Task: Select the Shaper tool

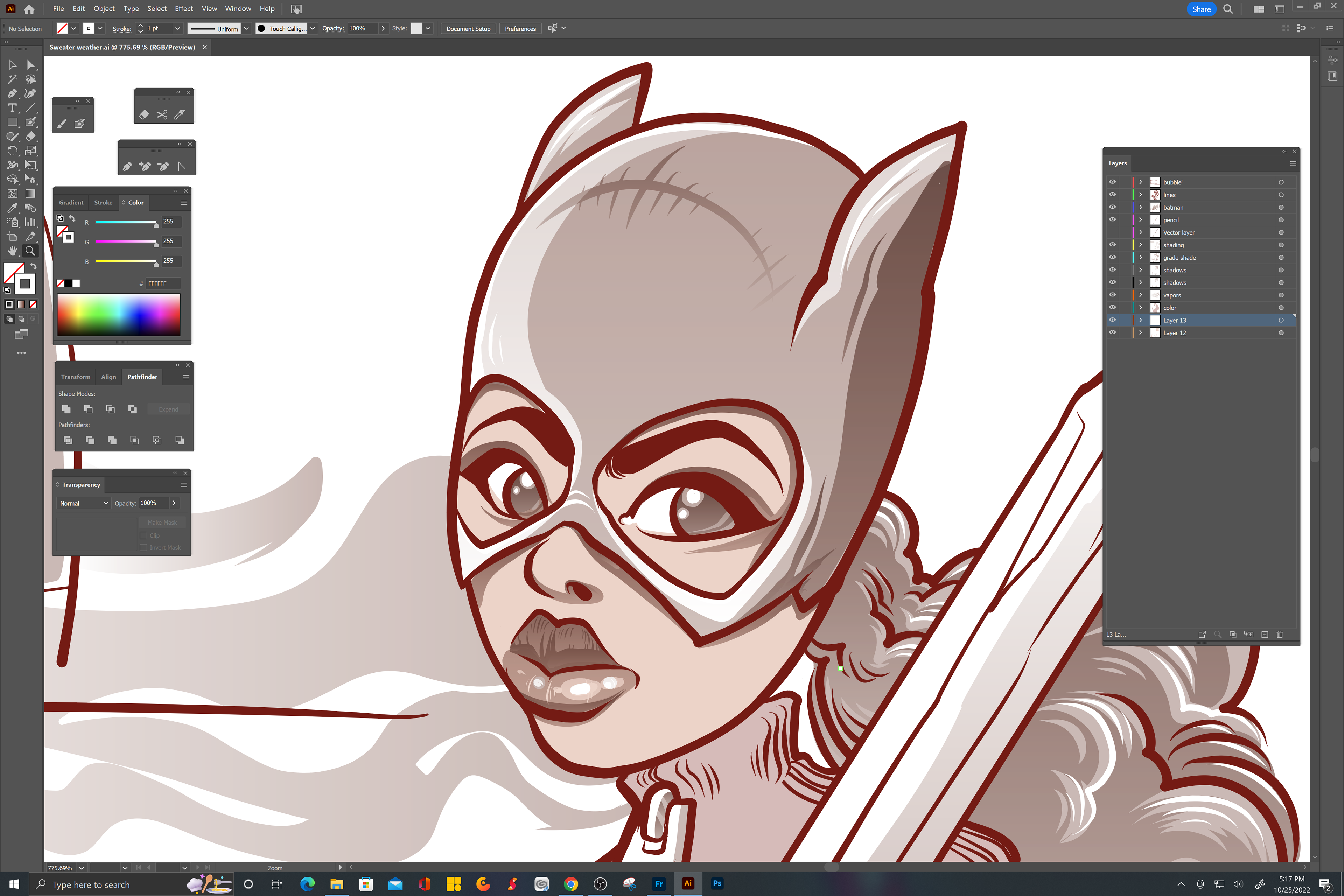Action: coord(12,136)
